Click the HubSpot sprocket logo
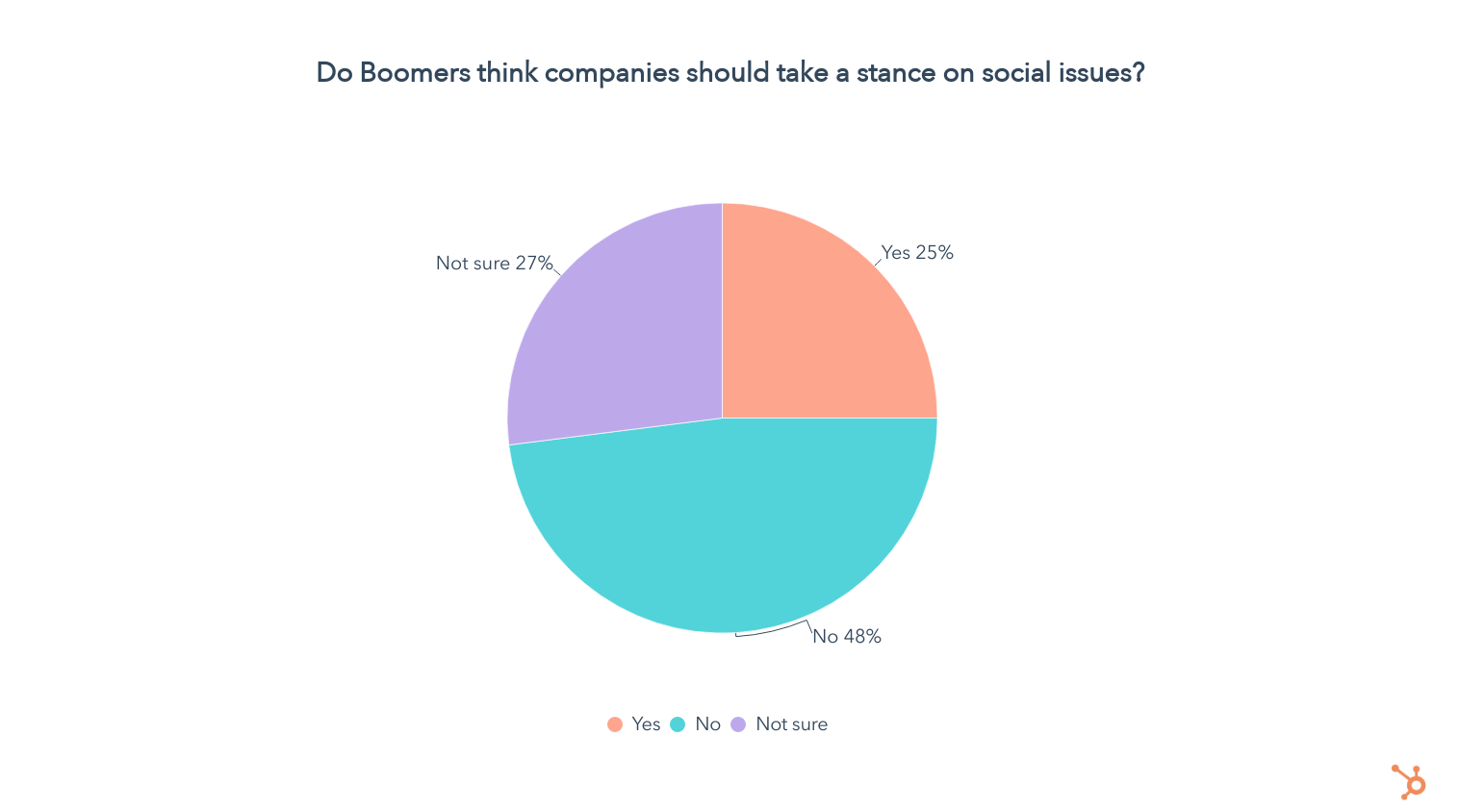The image size is (1459, 812). pos(1409,781)
